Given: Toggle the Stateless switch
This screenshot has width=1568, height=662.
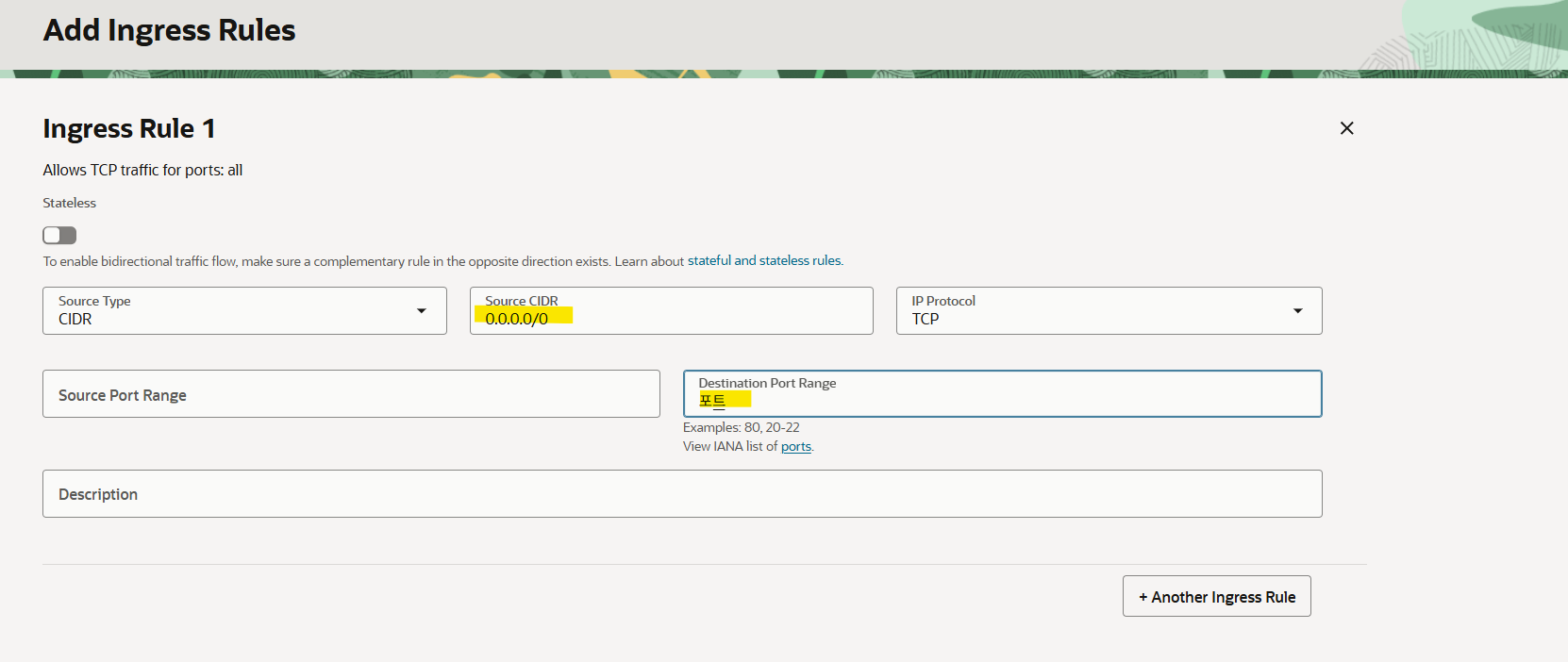Looking at the screenshot, I should [x=59, y=235].
